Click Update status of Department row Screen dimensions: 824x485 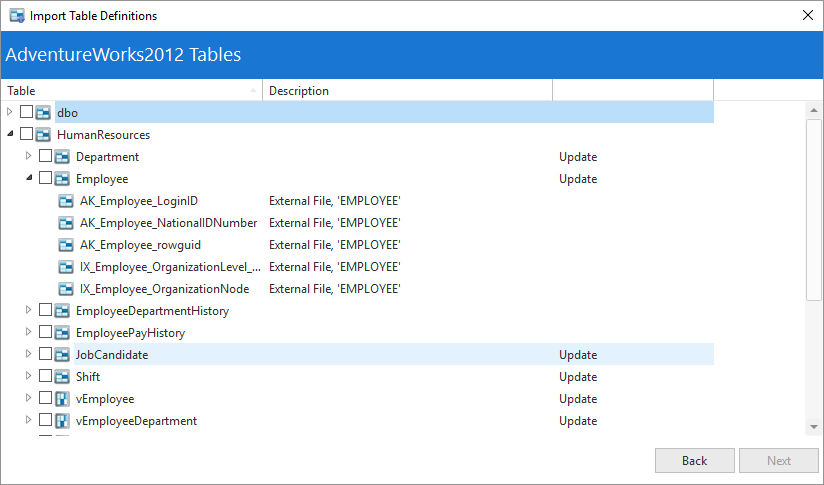(578, 157)
